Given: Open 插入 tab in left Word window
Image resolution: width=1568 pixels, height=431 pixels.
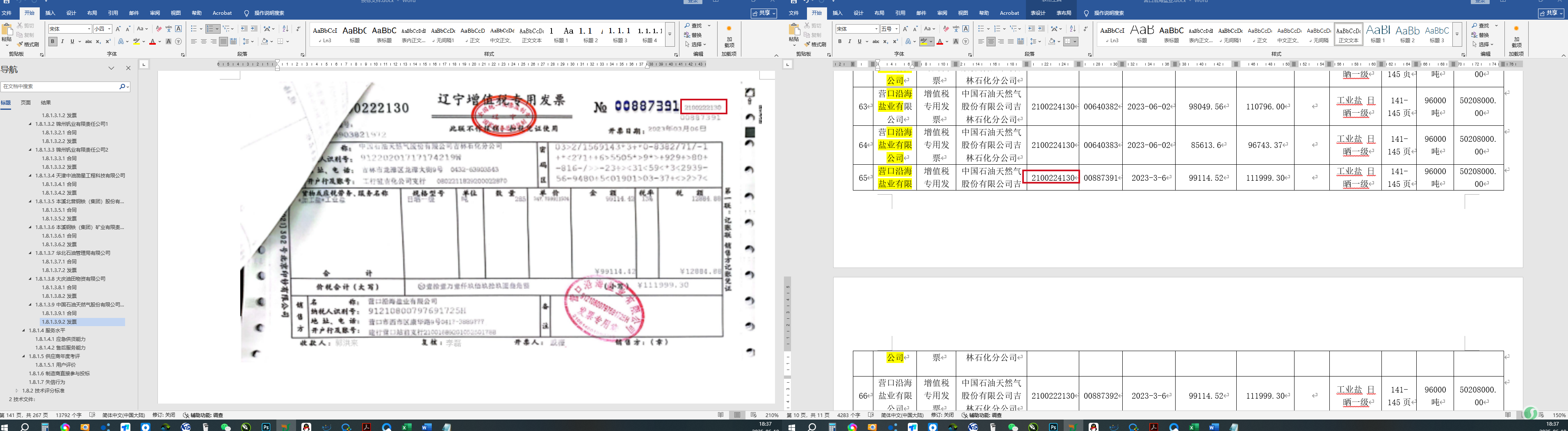Looking at the screenshot, I should click(50, 13).
